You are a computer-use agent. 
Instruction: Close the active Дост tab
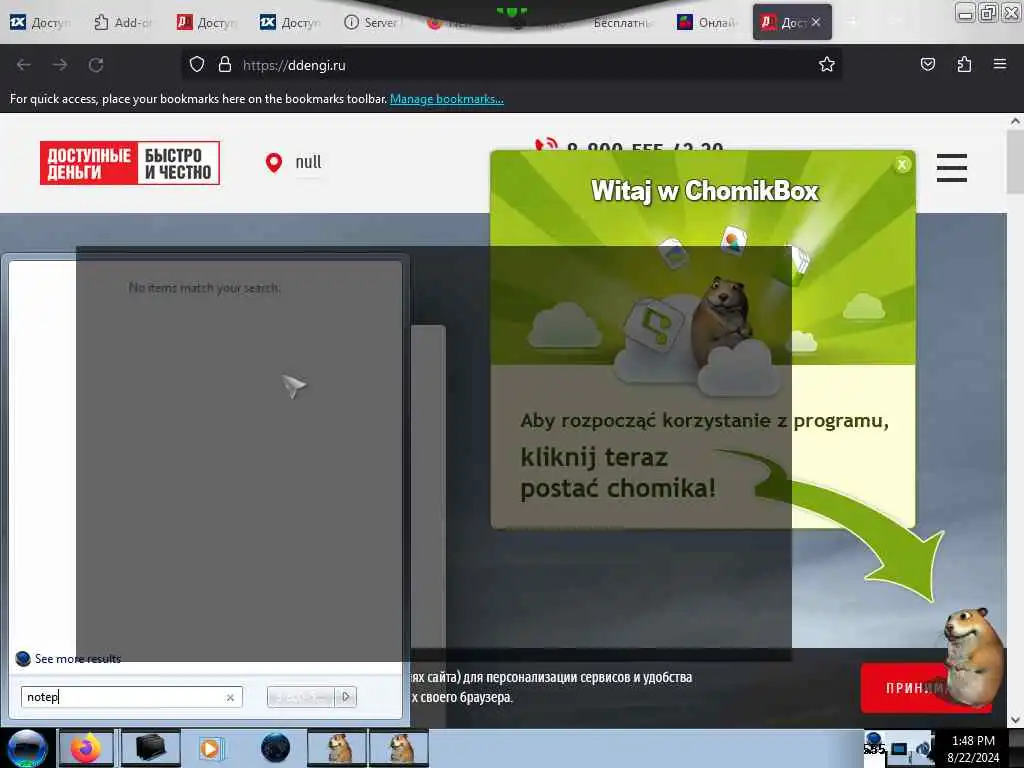pyautogui.click(x=816, y=22)
